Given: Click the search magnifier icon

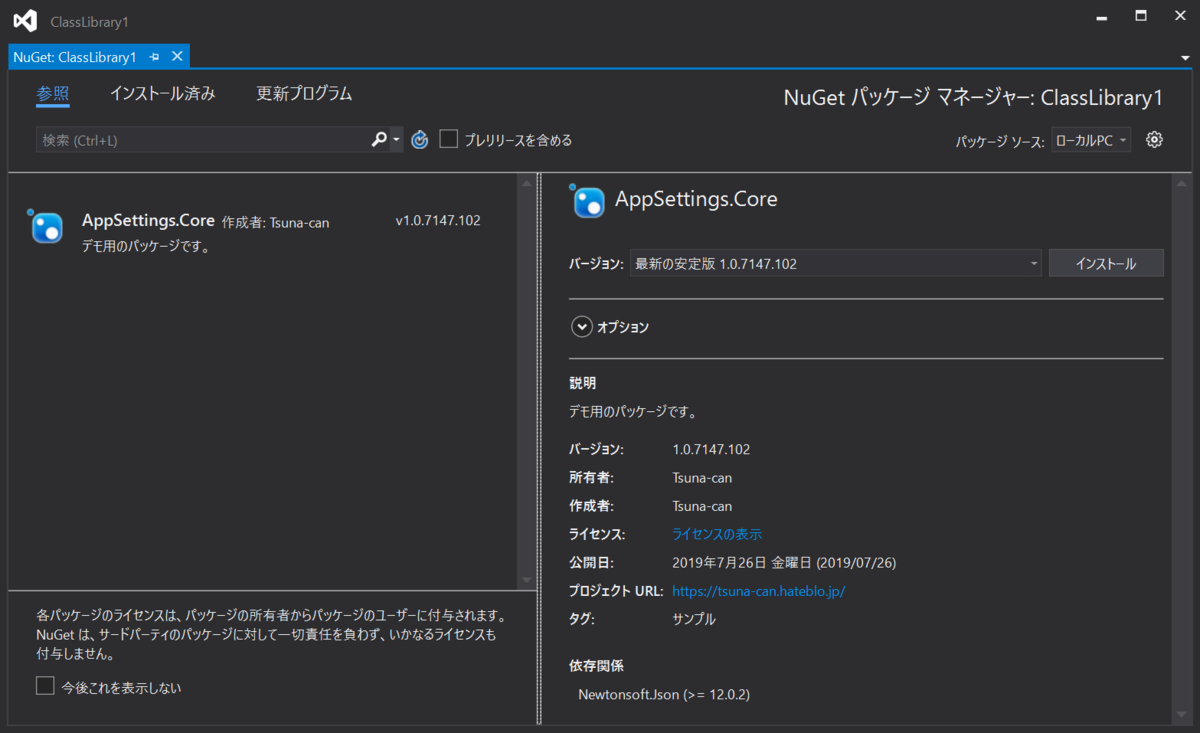Looking at the screenshot, I should [377, 139].
